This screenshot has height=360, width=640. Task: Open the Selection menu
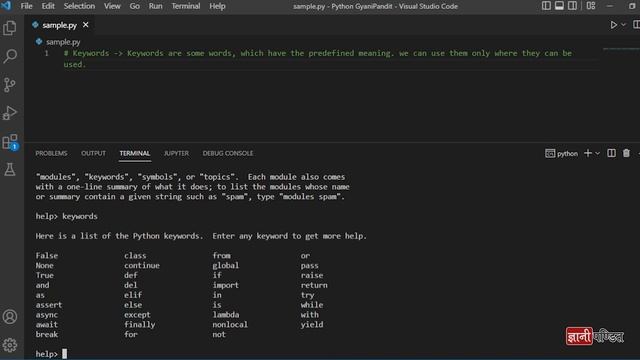[79, 6]
